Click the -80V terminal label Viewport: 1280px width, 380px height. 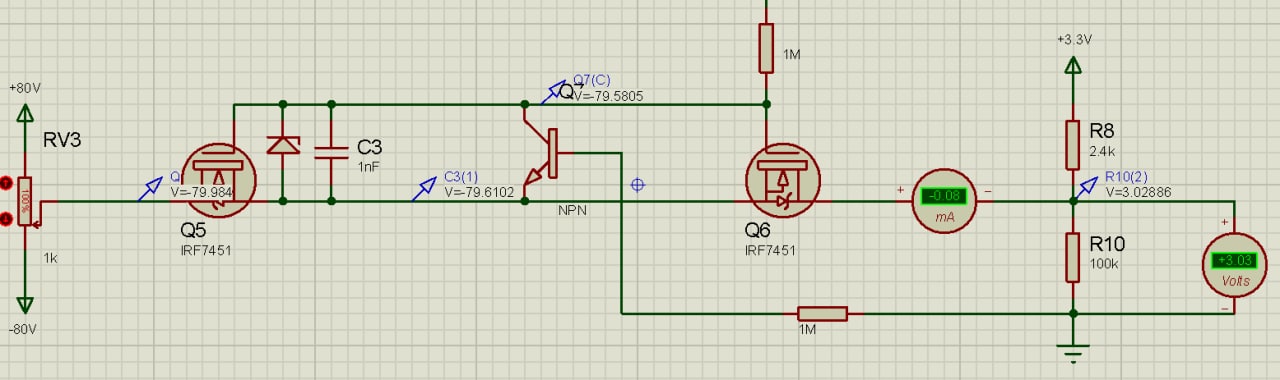click(23, 329)
